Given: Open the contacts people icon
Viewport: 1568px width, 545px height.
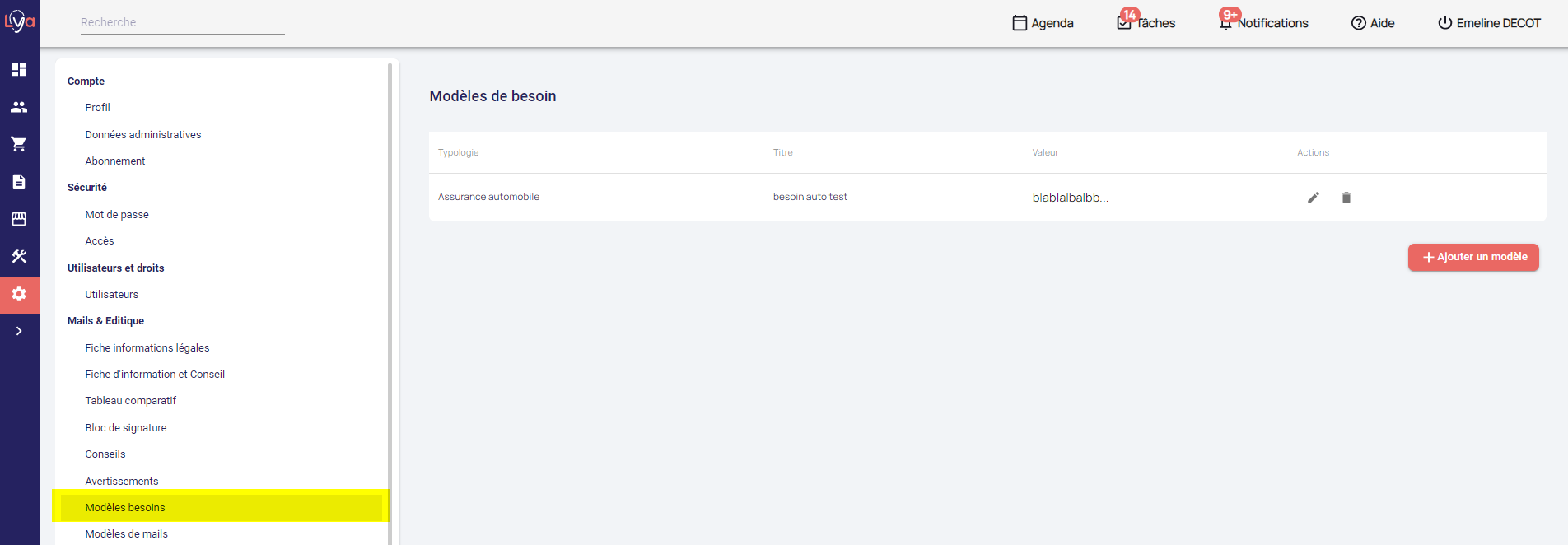Looking at the screenshot, I should pos(19,107).
